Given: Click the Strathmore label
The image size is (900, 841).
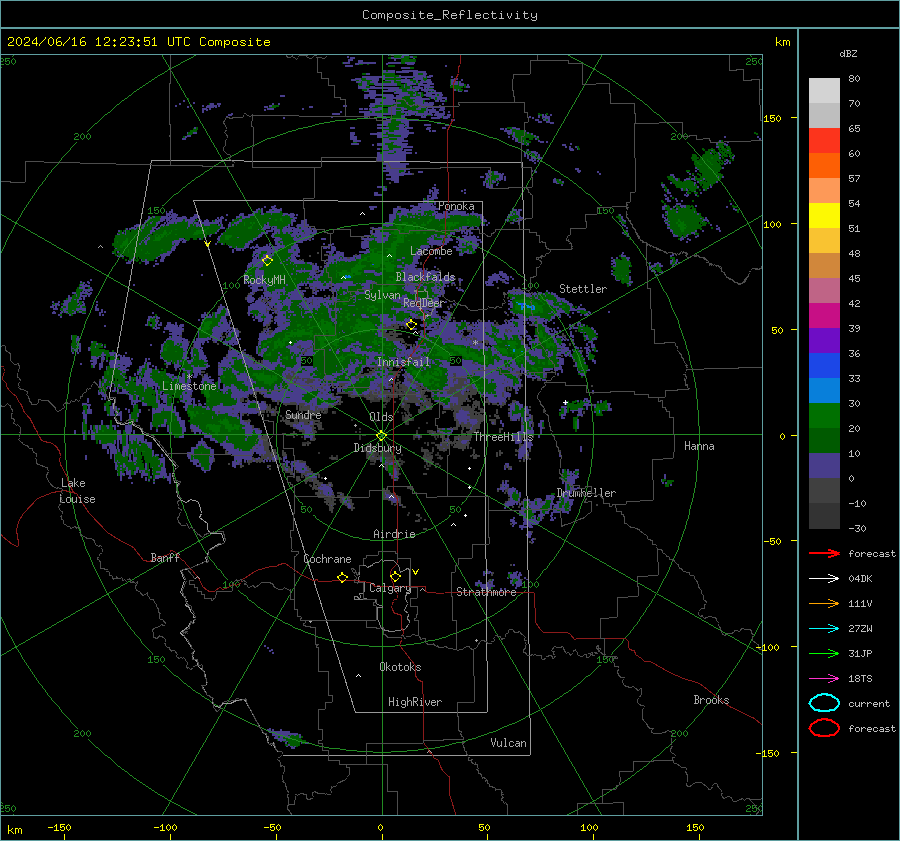Looking at the screenshot, I should (486, 592).
